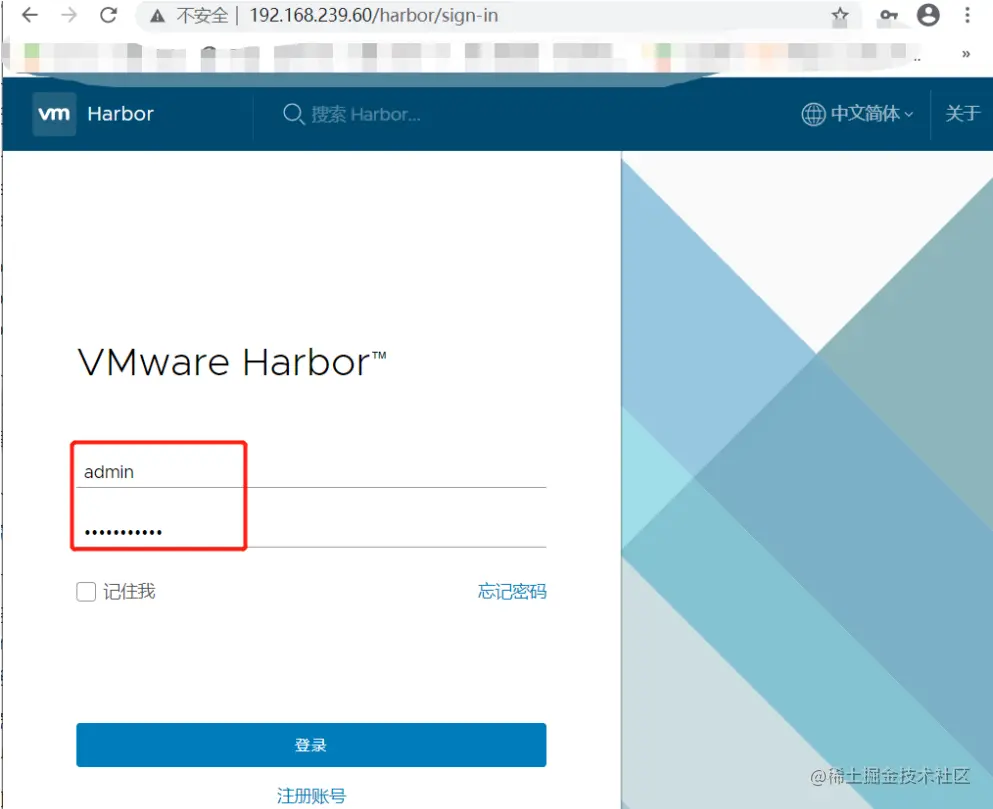Focus the 搜索 Harbor search field
The image size is (993, 809).
366,115
